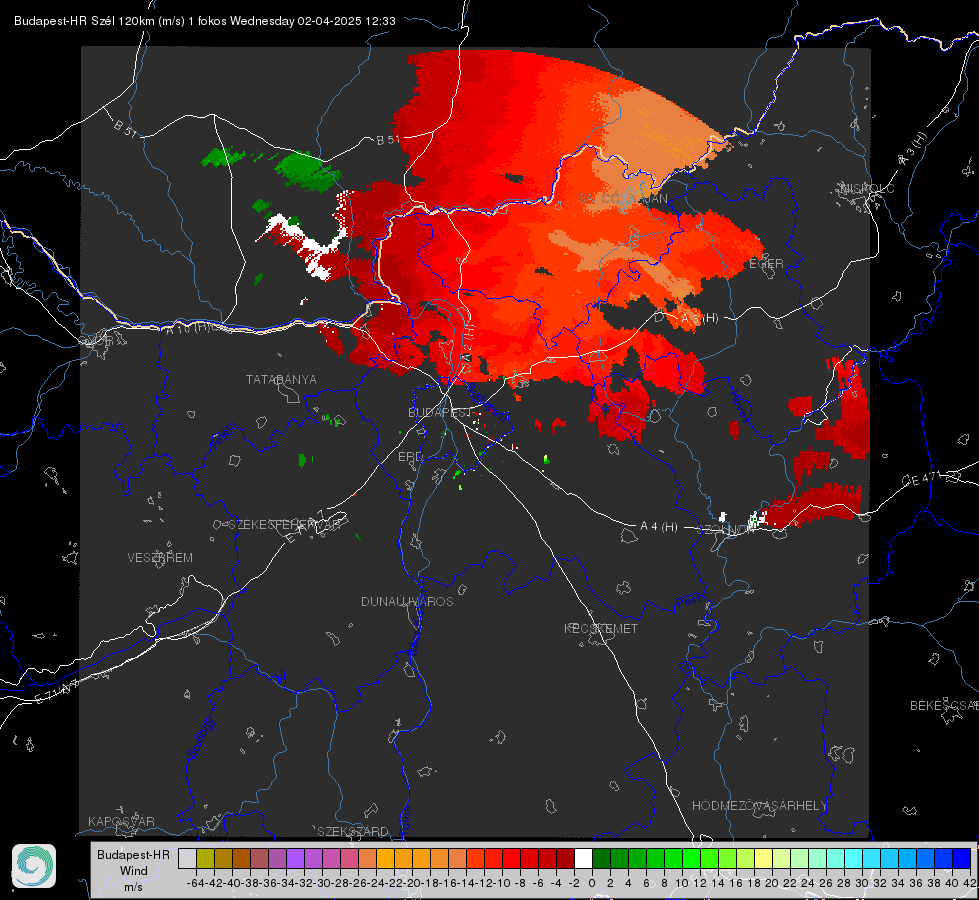The width and height of the screenshot is (979, 900).
Task: Click the legend value 20
Action: (772, 883)
